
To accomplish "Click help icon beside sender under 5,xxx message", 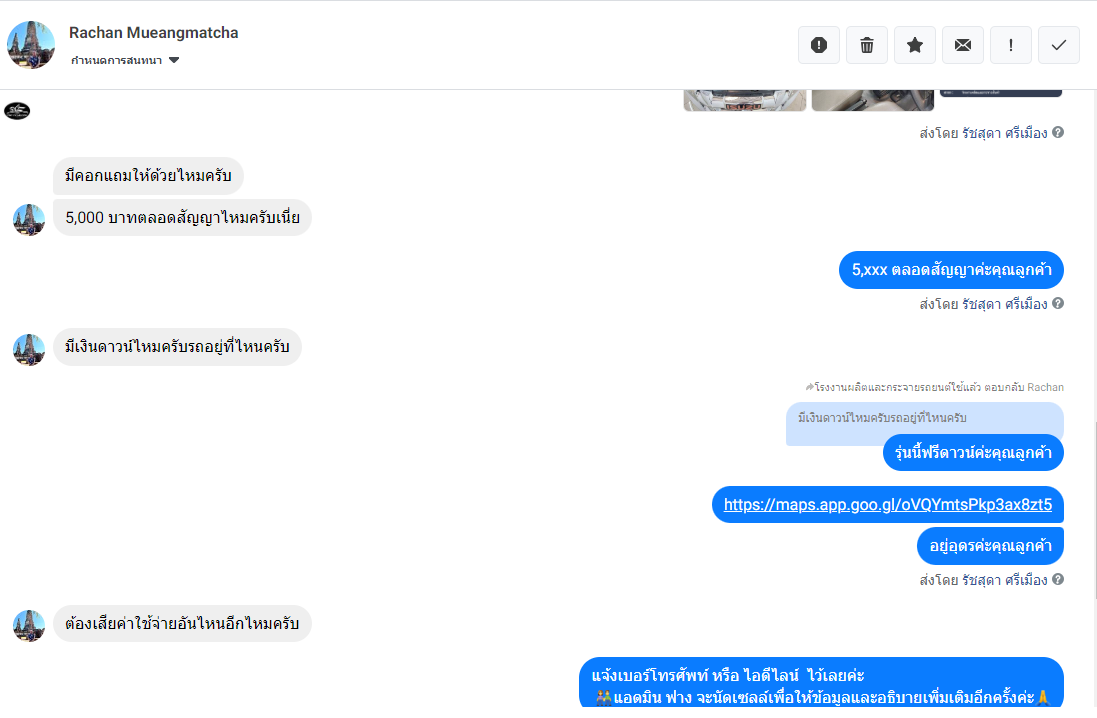I will (x=1058, y=303).
